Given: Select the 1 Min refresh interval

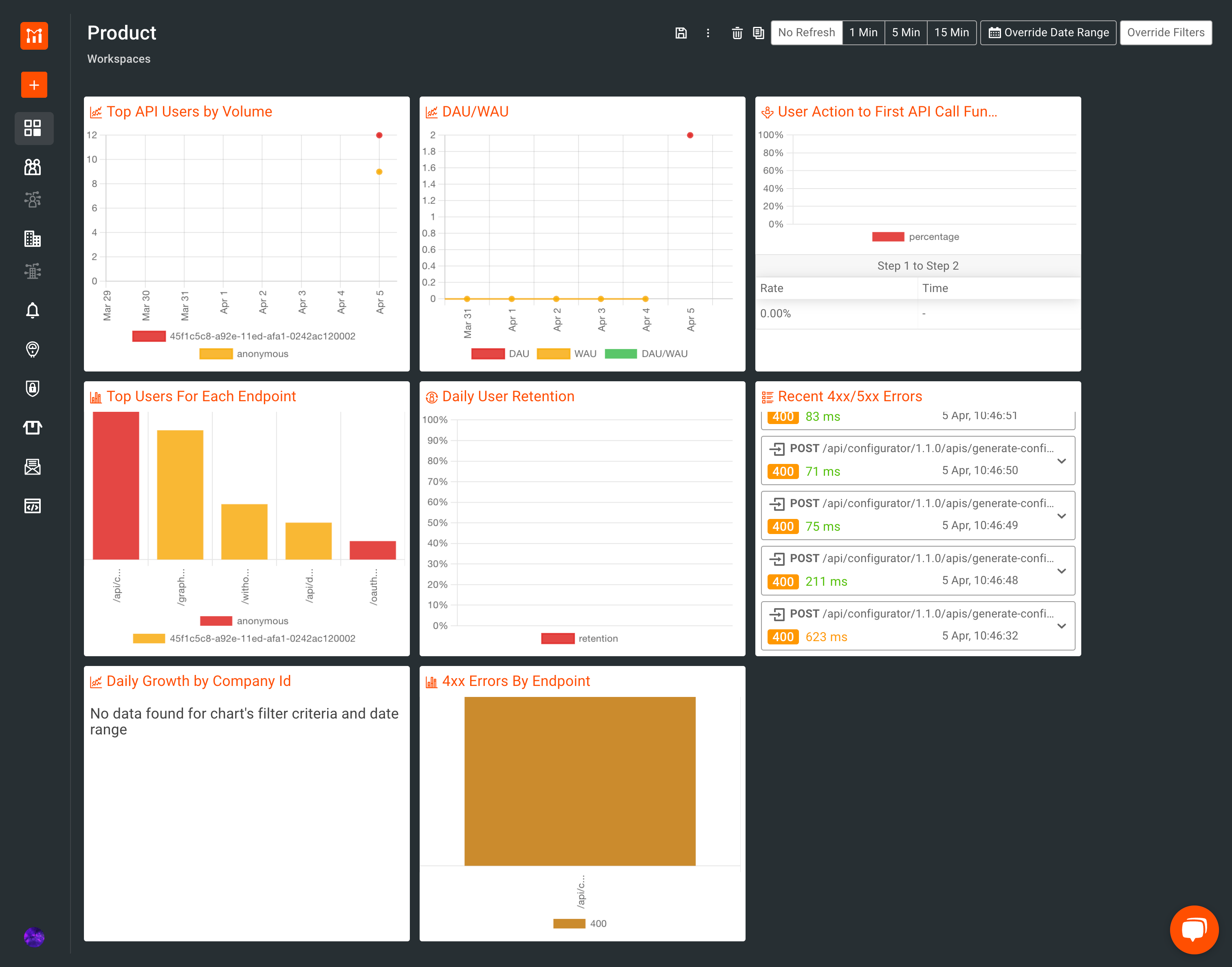Looking at the screenshot, I should 863,33.
